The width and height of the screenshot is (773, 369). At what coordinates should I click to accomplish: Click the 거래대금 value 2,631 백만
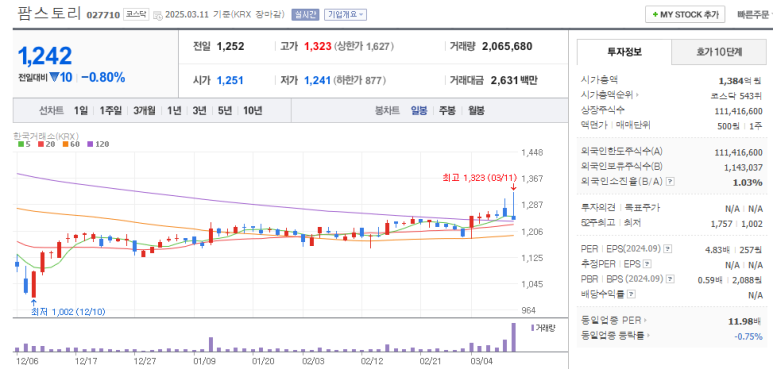click(514, 80)
